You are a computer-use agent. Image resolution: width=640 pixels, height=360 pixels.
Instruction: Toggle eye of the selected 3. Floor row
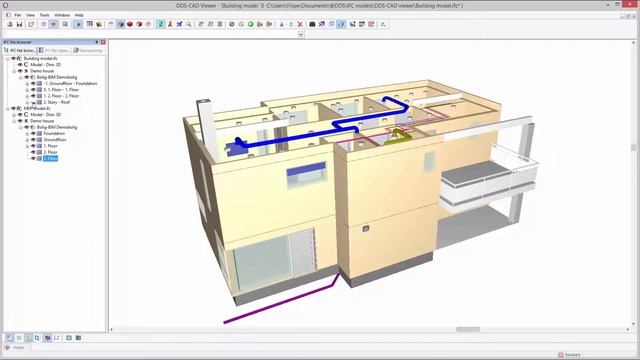pos(33,158)
